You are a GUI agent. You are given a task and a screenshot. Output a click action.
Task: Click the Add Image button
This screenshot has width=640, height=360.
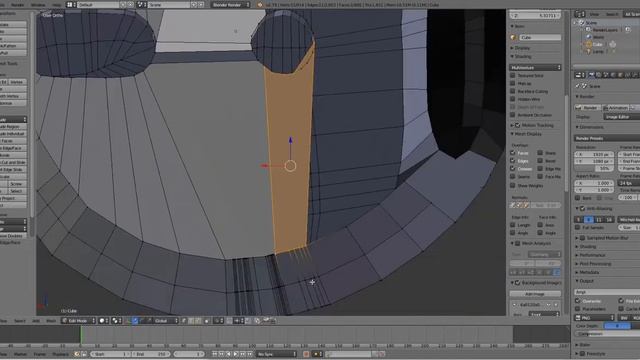click(535, 294)
